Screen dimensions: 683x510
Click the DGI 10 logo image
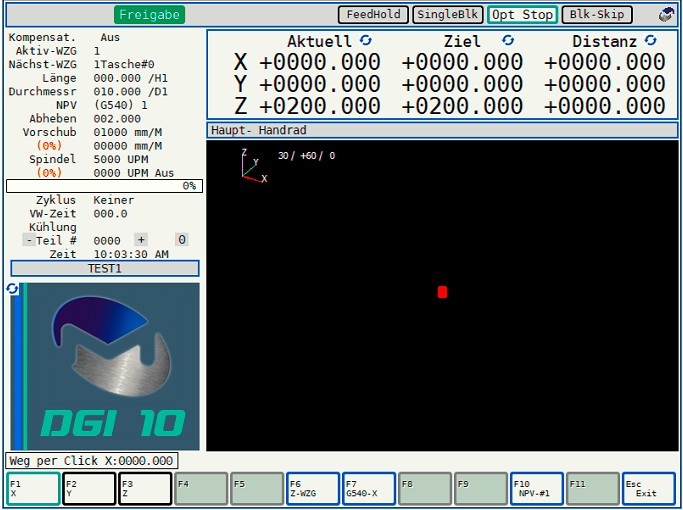pos(105,367)
